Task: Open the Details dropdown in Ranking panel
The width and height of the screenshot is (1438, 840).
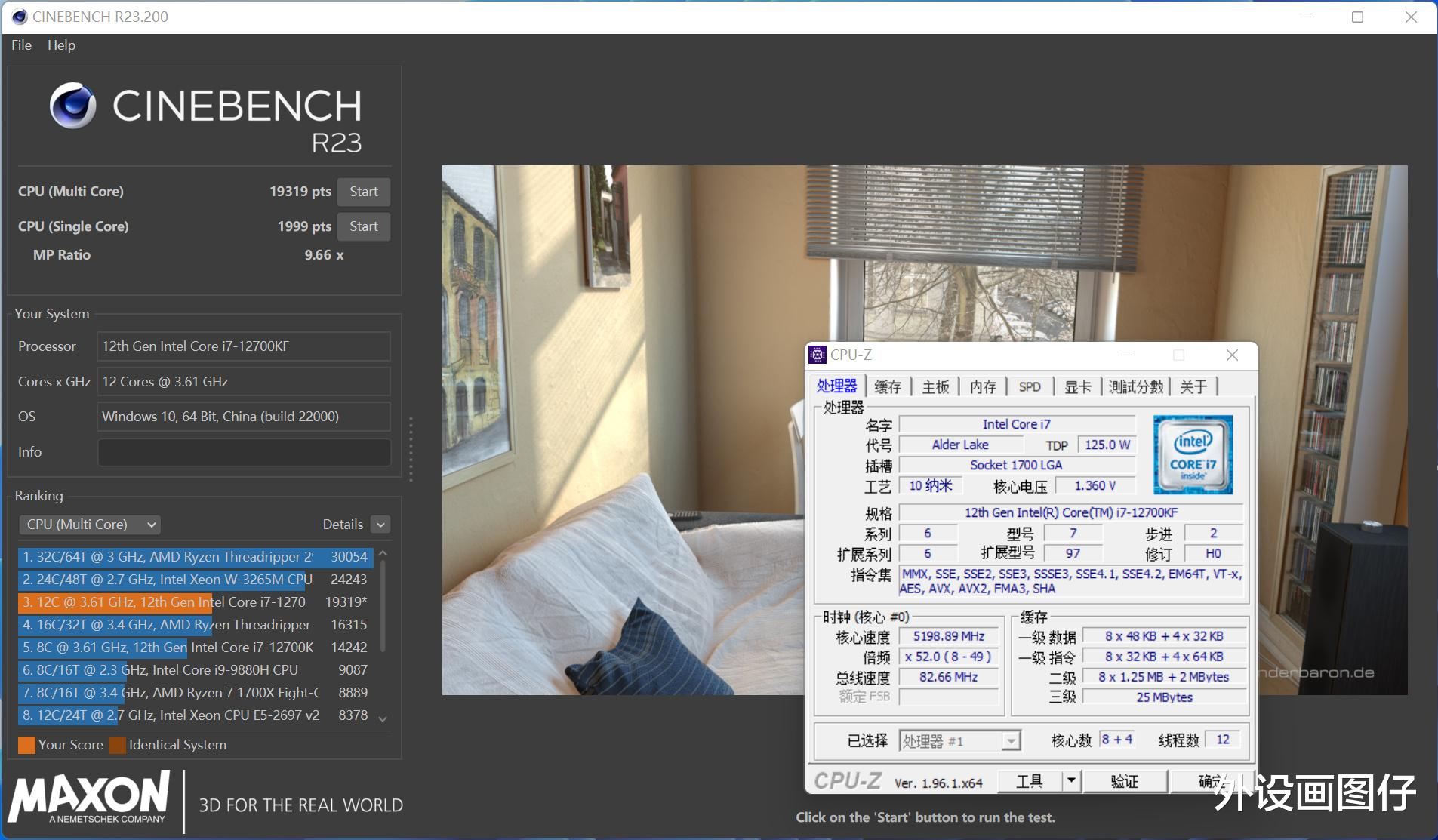Action: pyautogui.click(x=380, y=524)
